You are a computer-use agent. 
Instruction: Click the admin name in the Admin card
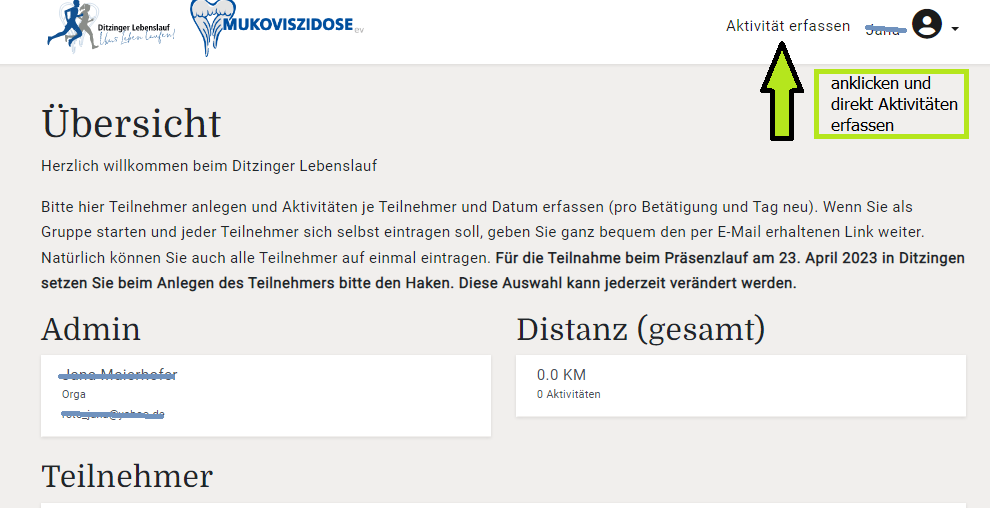click(119, 375)
